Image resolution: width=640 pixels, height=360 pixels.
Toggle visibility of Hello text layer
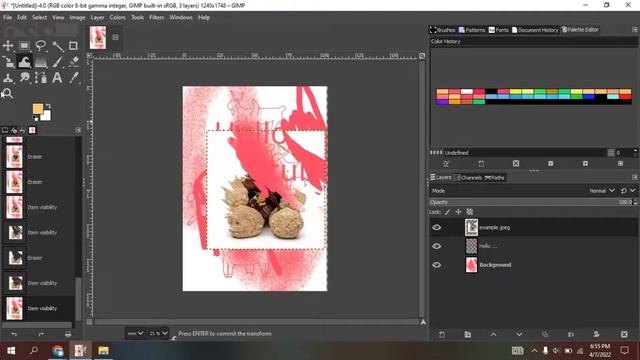click(436, 246)
